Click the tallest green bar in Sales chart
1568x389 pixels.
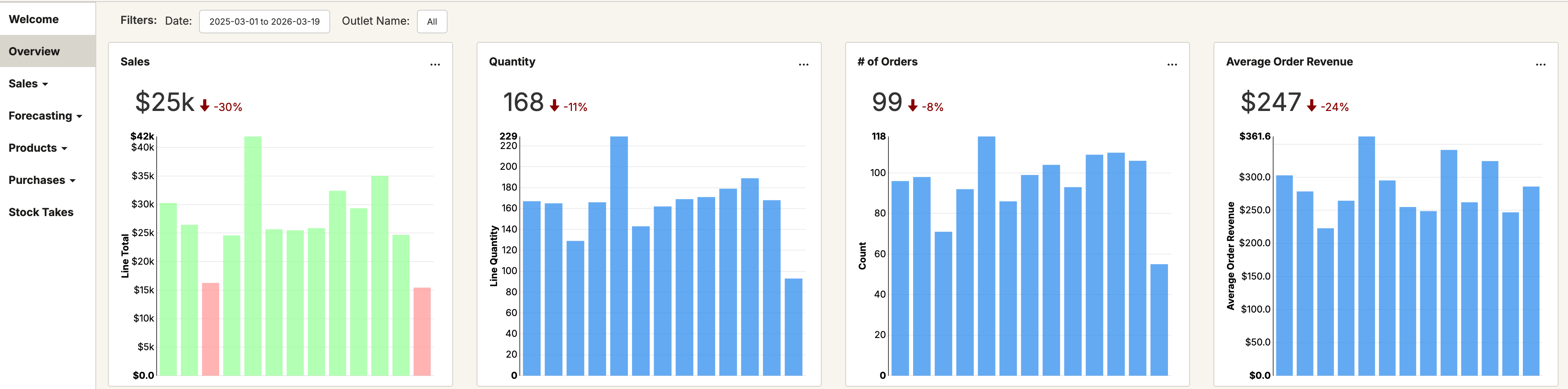click(252, 255)
